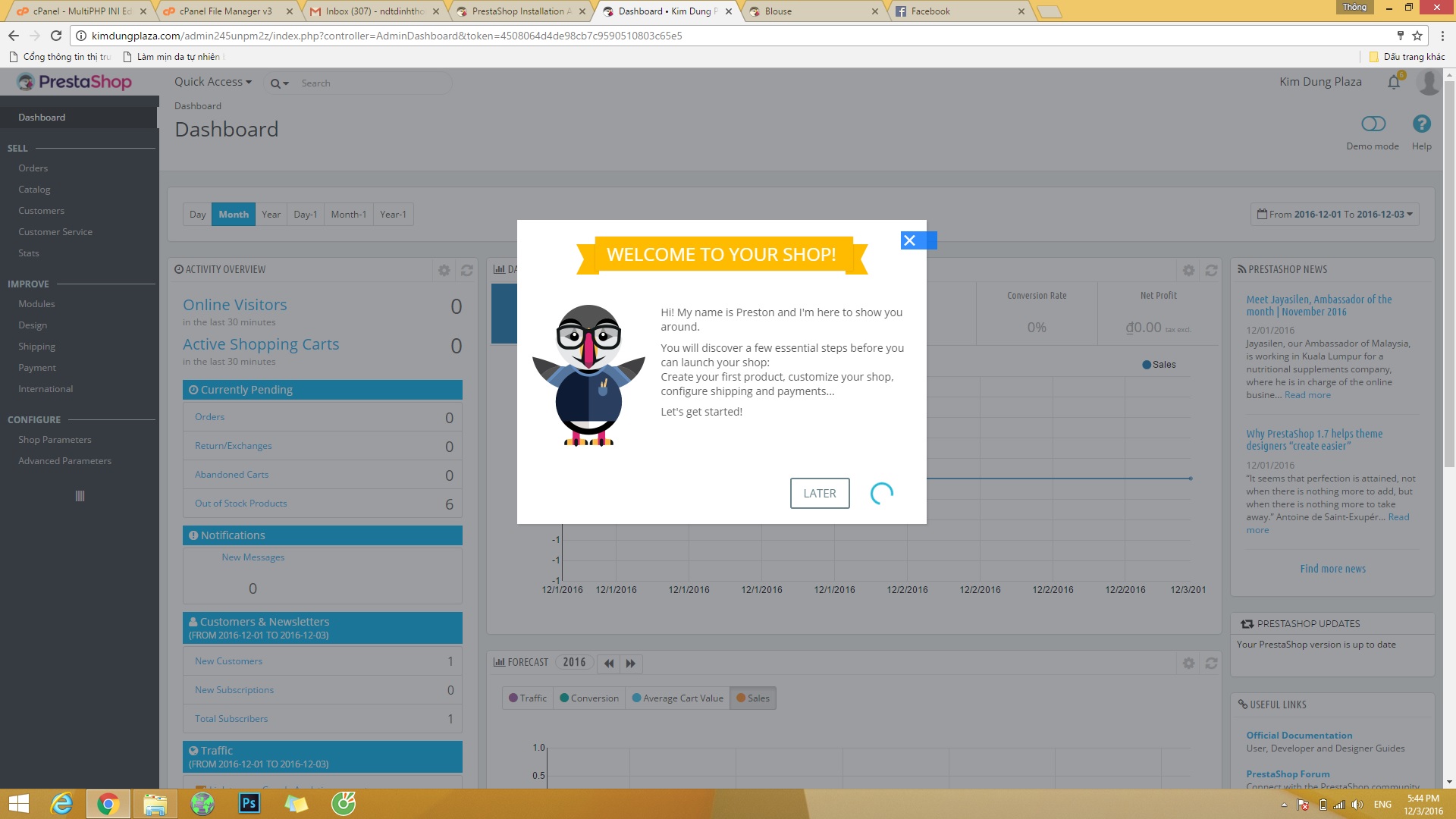Toggle Sales series in forecast

click(753, 698)
